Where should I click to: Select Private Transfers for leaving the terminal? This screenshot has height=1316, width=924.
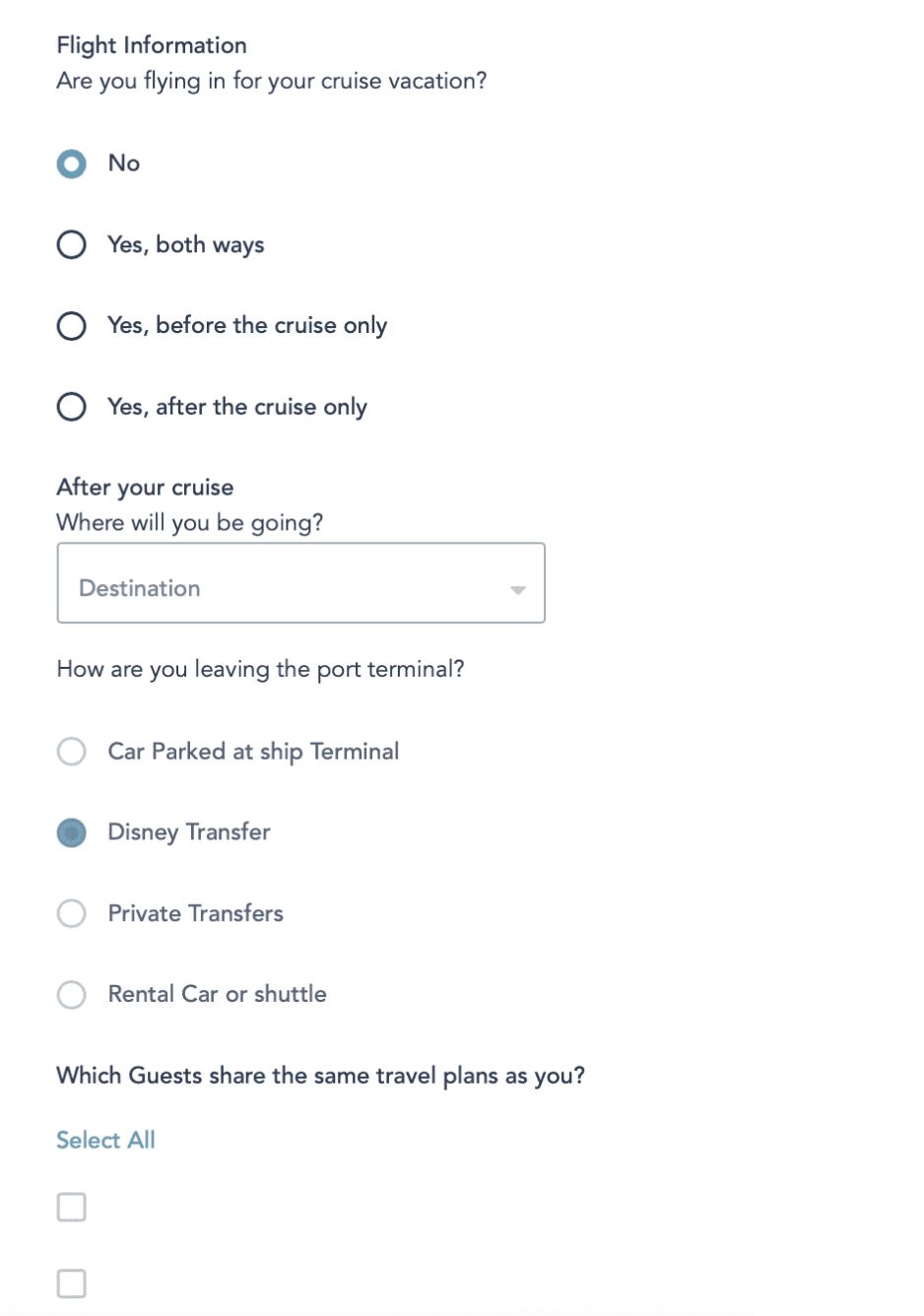click(71, 913)
